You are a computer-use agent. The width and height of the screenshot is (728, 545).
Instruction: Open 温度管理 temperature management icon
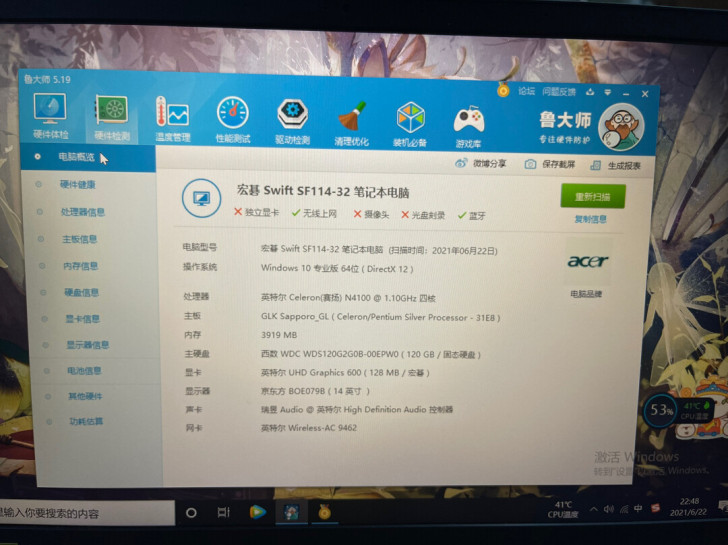172,119
